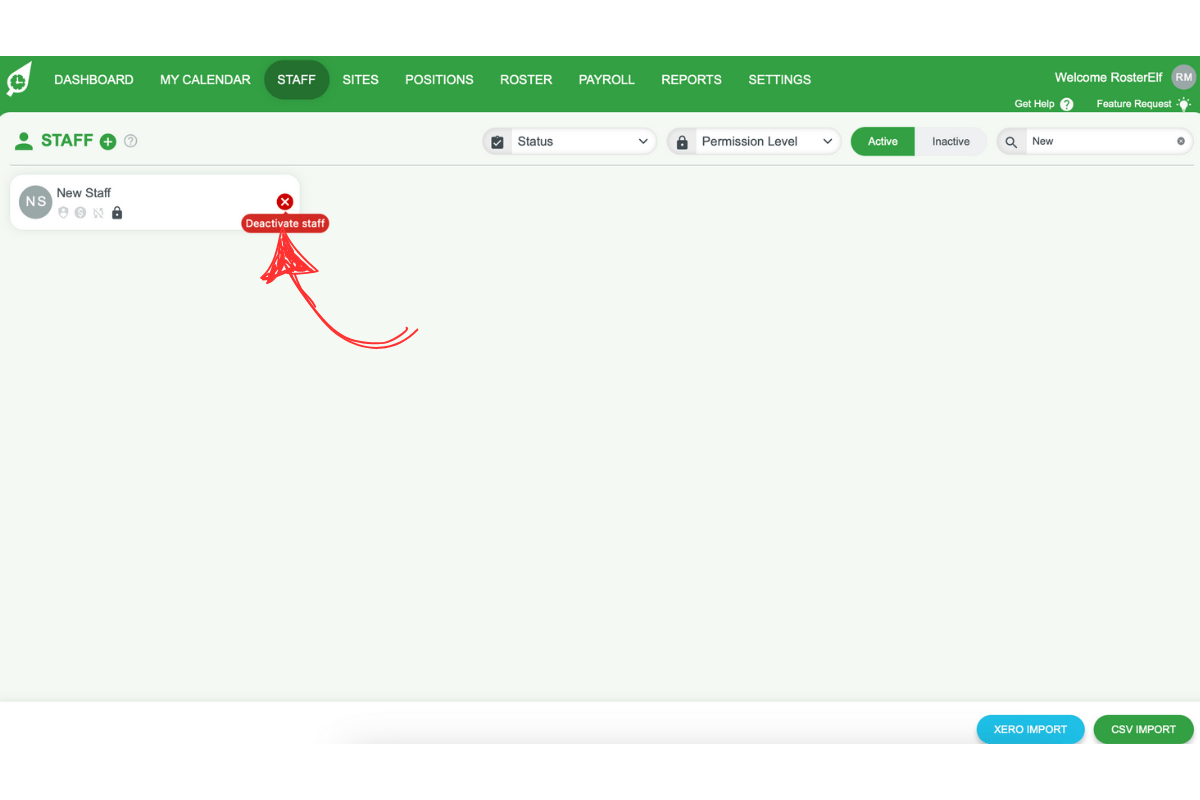
Task: Click the RM avatar in the top right
Action: pos(1183,76)
